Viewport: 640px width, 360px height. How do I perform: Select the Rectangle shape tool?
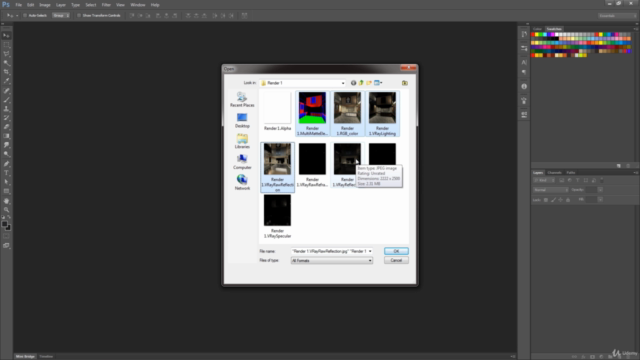coord(6,191)
